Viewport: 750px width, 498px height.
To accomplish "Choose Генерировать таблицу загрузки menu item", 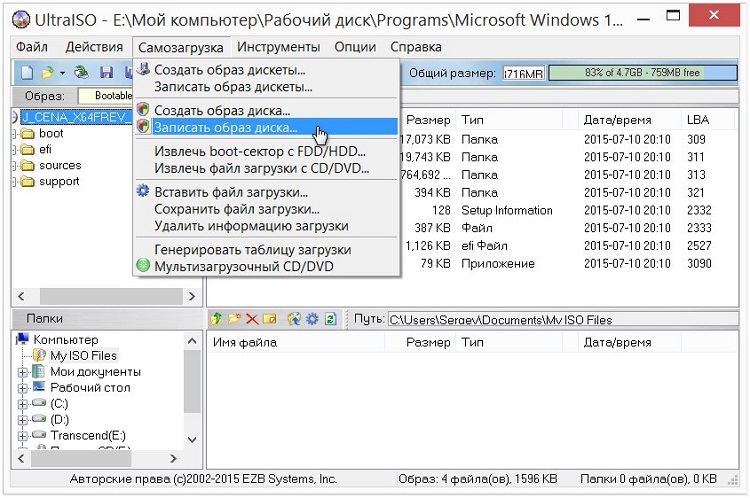I will tap(266, 250).
